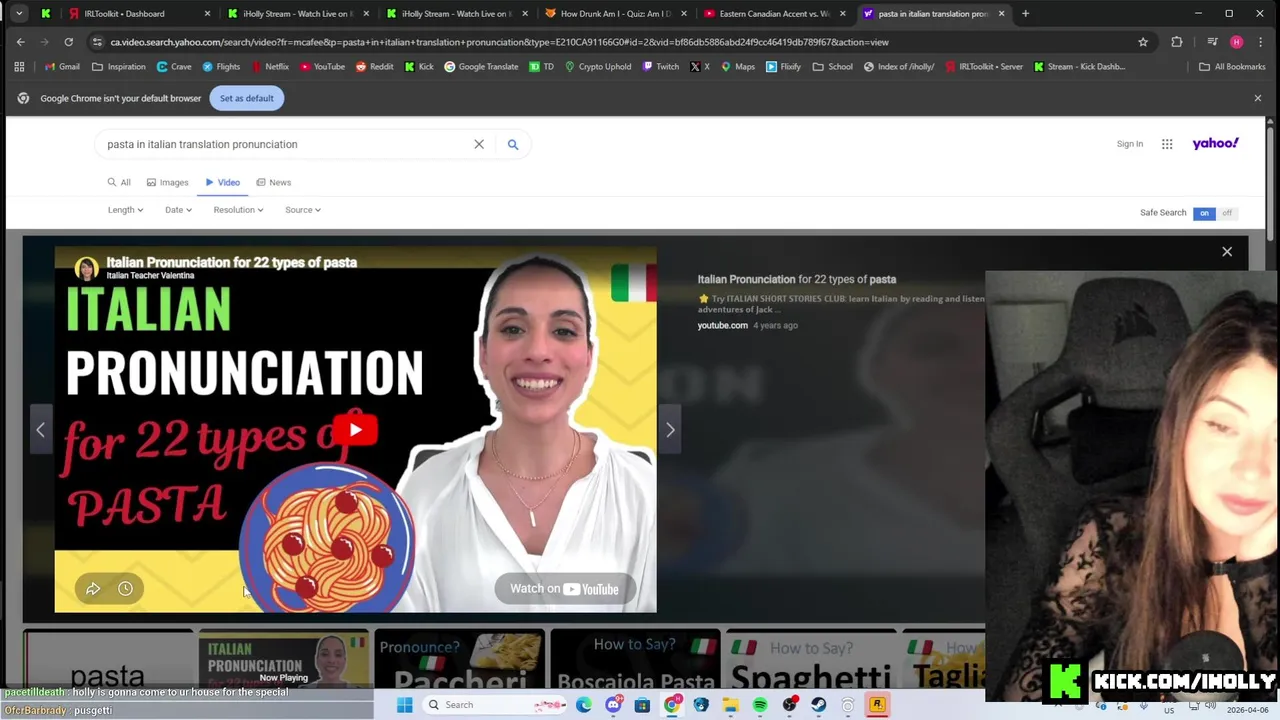Click the search query input field
The width and height of the screenshot is (1280, 720).
point(285,144)
